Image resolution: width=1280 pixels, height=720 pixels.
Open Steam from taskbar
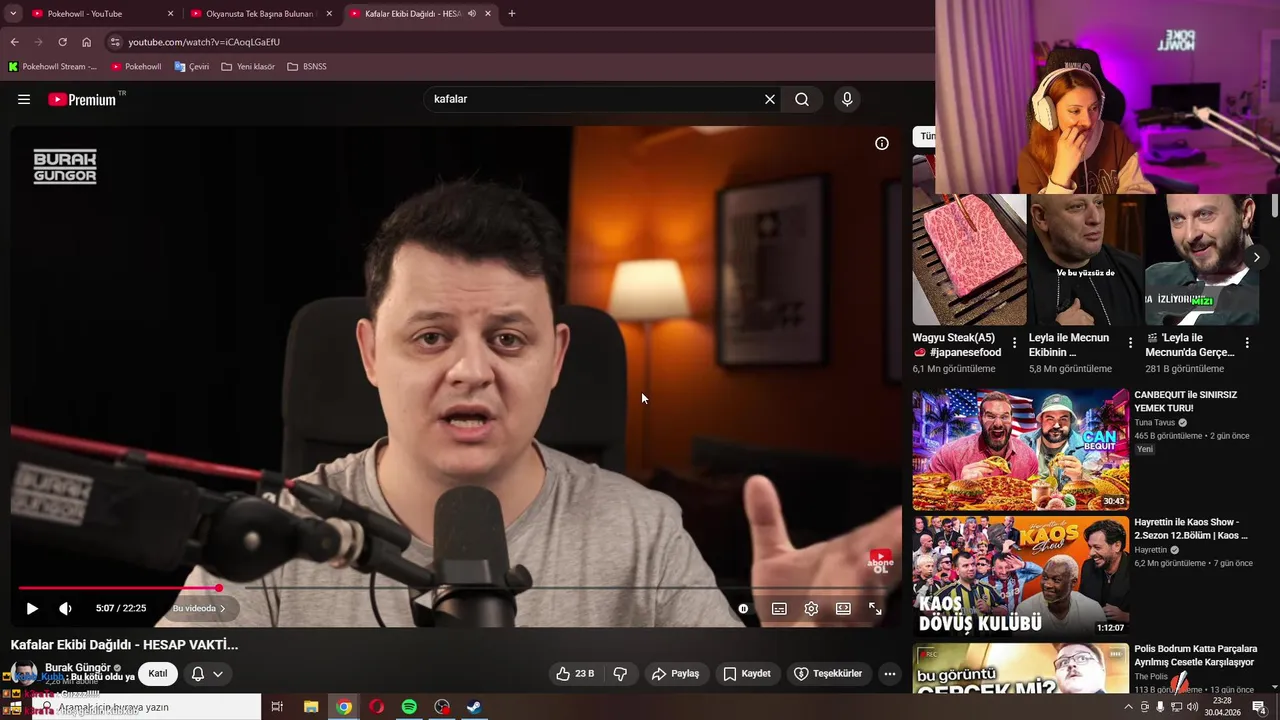point(474,707)
